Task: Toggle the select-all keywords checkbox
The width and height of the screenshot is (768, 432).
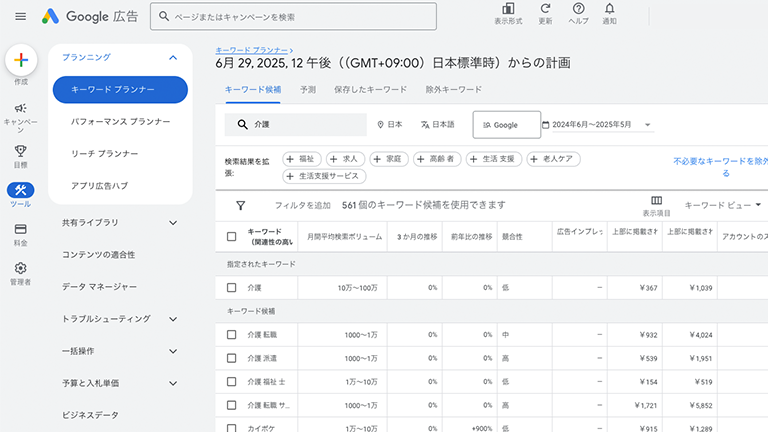Action: tap(232, 237)
